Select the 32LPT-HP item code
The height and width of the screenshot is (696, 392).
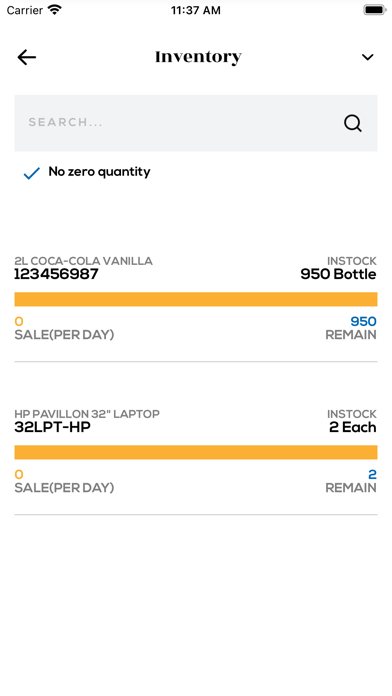tap(52, 427)
